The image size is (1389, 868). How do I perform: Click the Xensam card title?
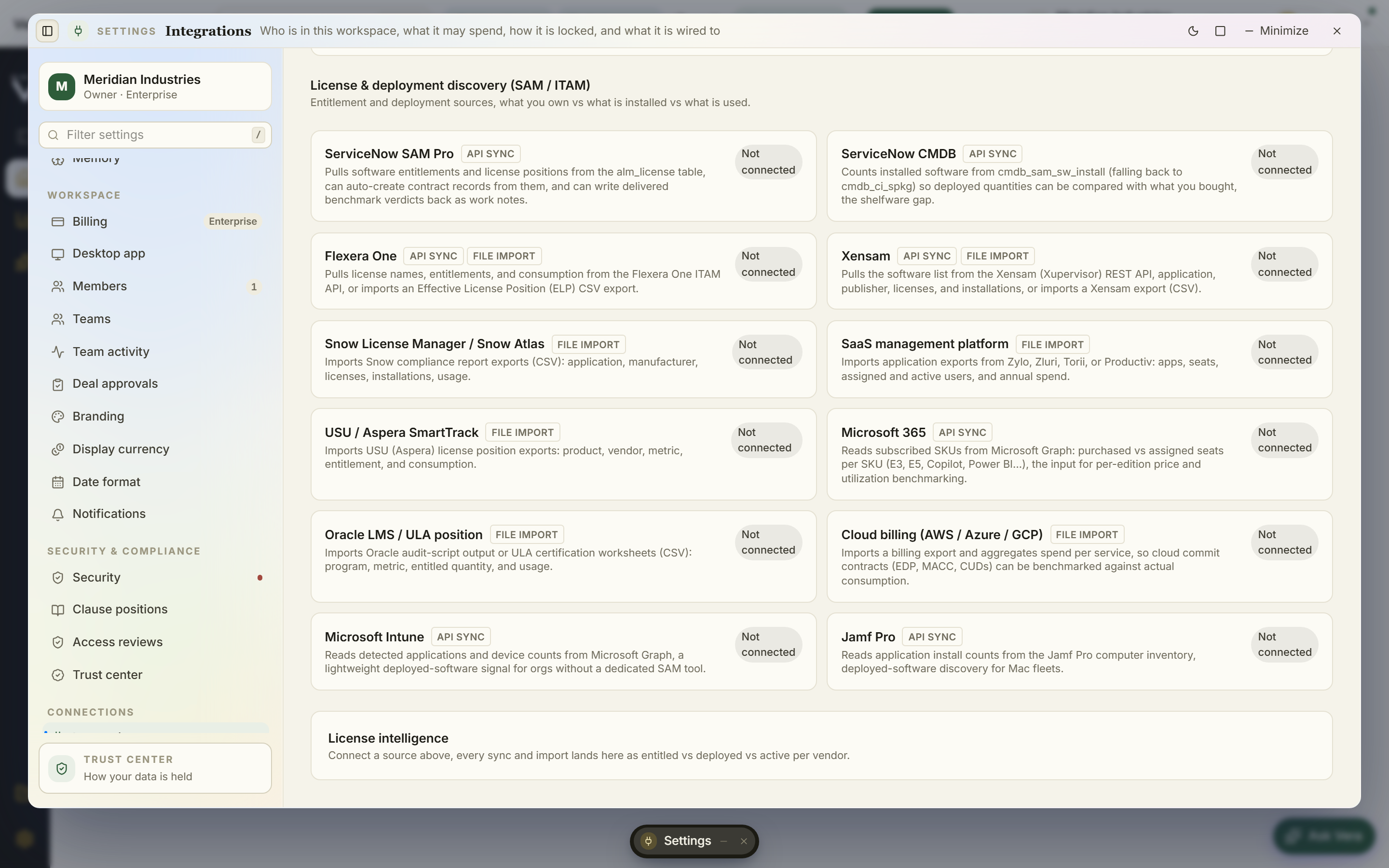[x=866, y=256]
